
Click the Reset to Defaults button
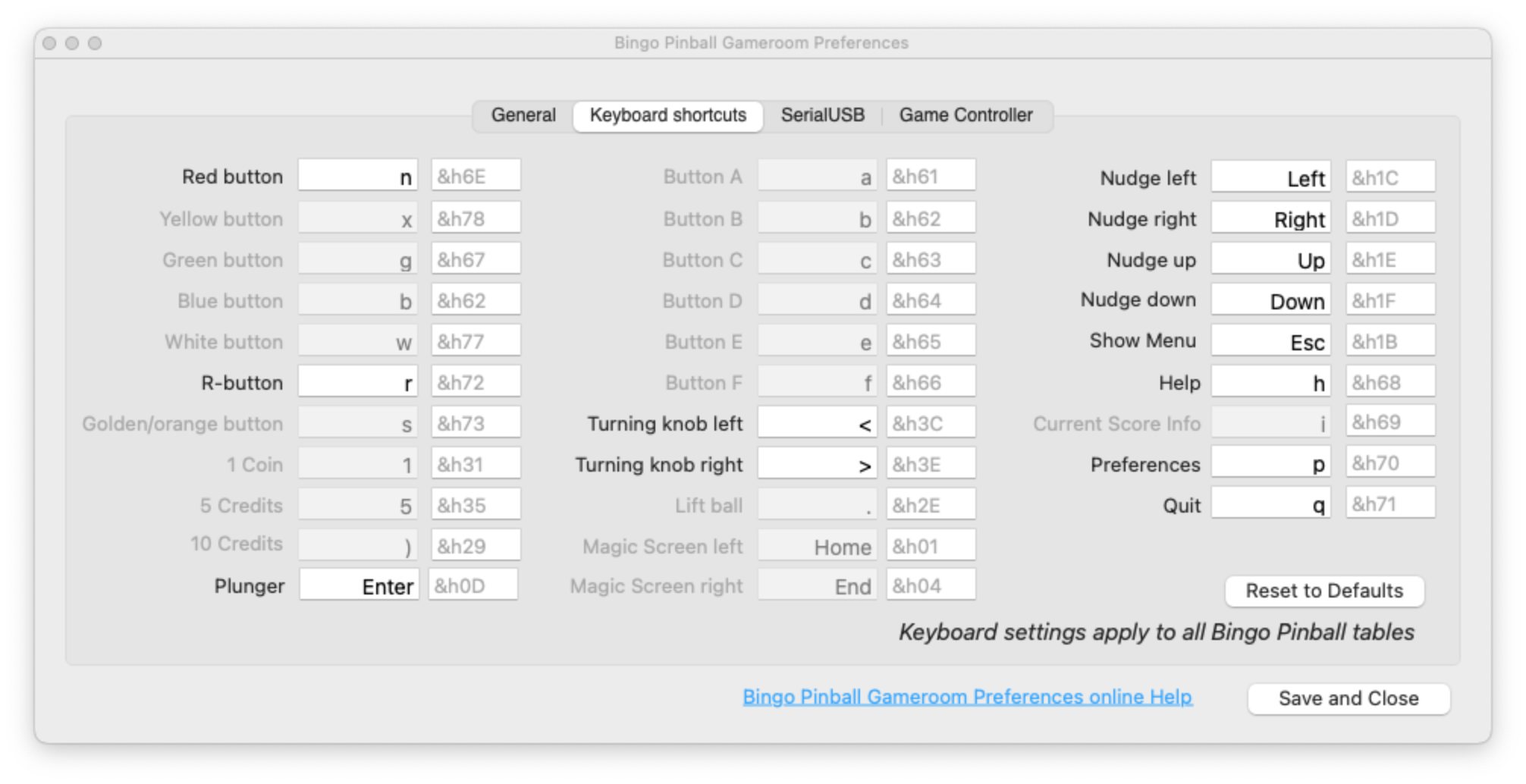[1324, 591]
